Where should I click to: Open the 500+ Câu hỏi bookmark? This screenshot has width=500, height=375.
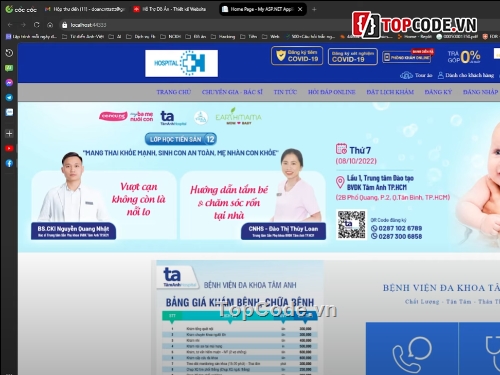(x=310, y=37)
